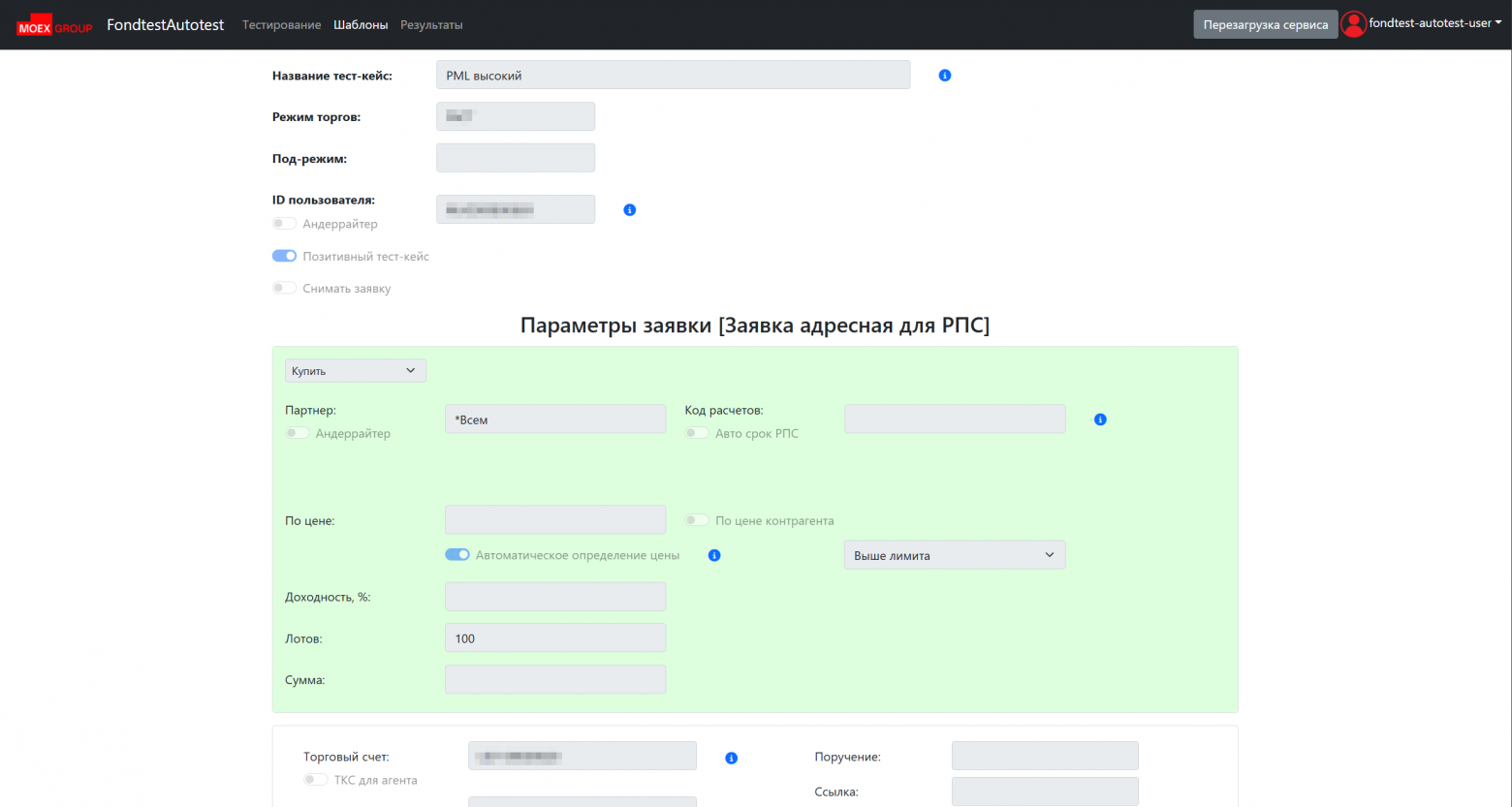This screenshot has height=807, width=1512.
Task: Toggle the Позитивный тест-кейс switch
Action: 284,256
